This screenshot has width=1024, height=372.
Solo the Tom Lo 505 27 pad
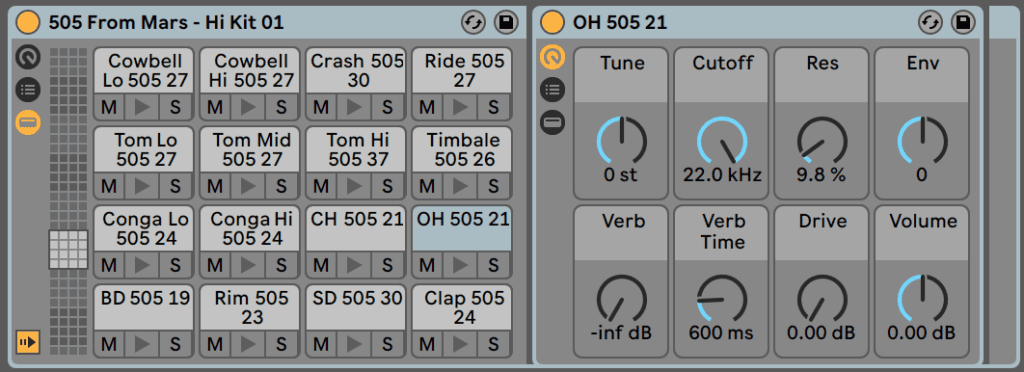tap(176, 186)
